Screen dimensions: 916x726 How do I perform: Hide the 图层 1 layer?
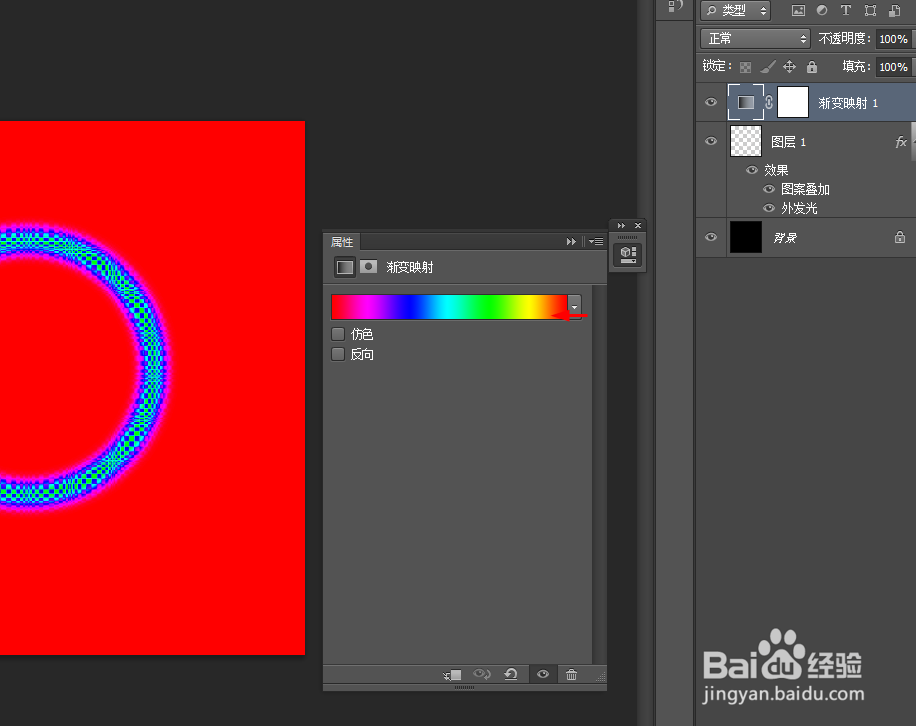[711, 141]
